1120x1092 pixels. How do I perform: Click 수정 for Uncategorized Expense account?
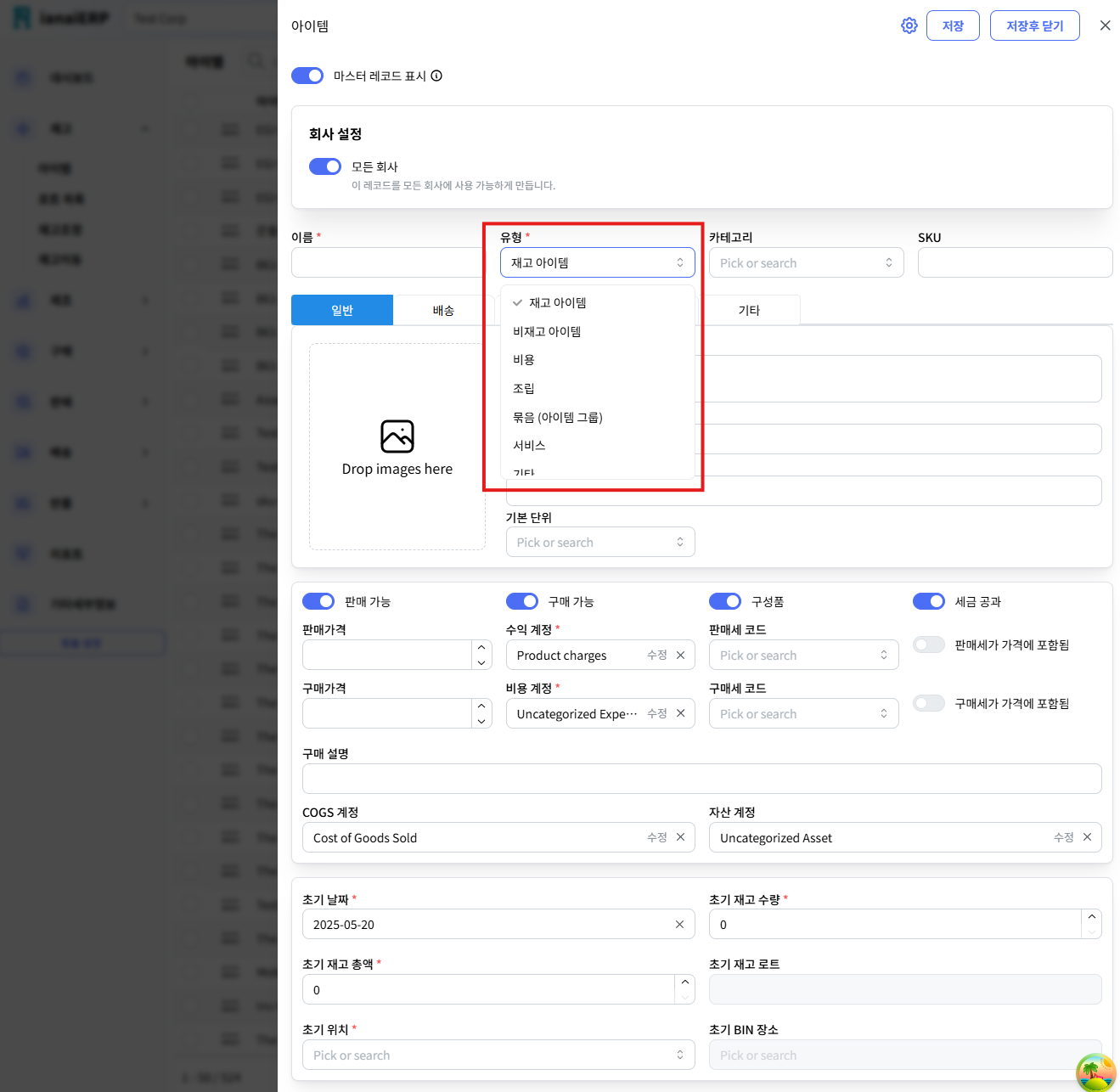657,713
